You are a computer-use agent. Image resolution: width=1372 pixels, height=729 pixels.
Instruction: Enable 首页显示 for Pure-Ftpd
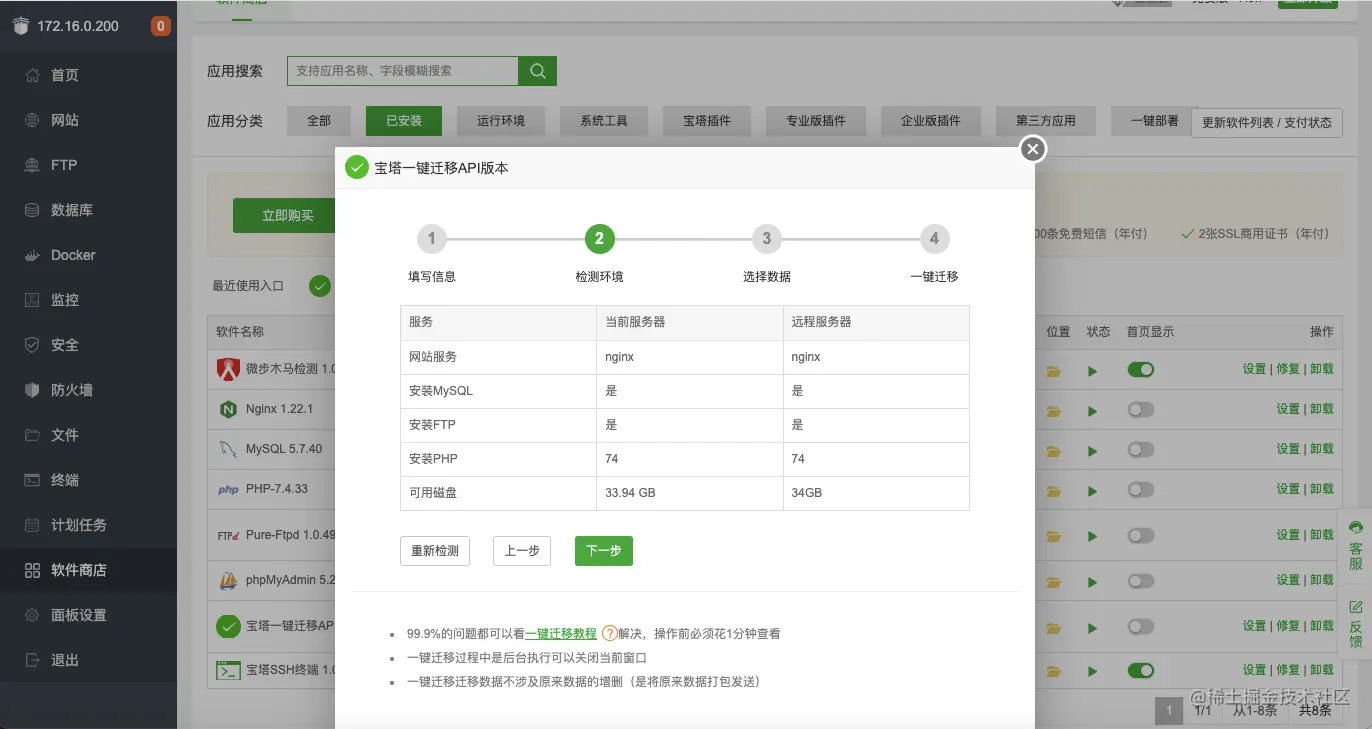[x=1141, y=535]
